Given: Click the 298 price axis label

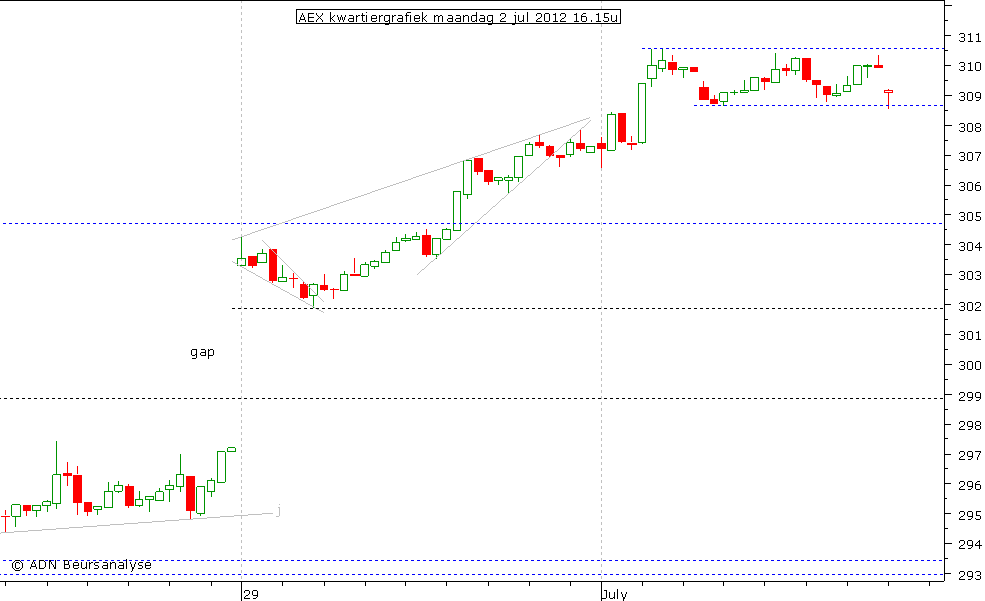Looking at the screenshot, I should pos(969,426).
